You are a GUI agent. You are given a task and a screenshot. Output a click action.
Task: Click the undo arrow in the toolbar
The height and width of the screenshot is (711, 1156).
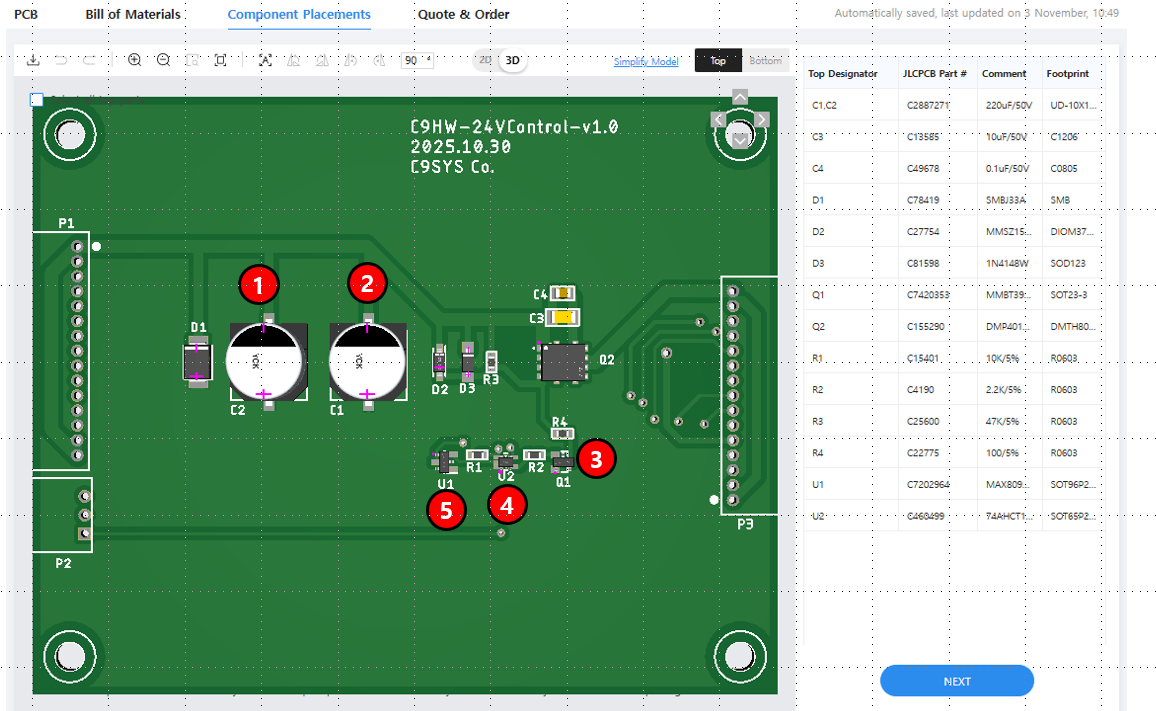61,60
